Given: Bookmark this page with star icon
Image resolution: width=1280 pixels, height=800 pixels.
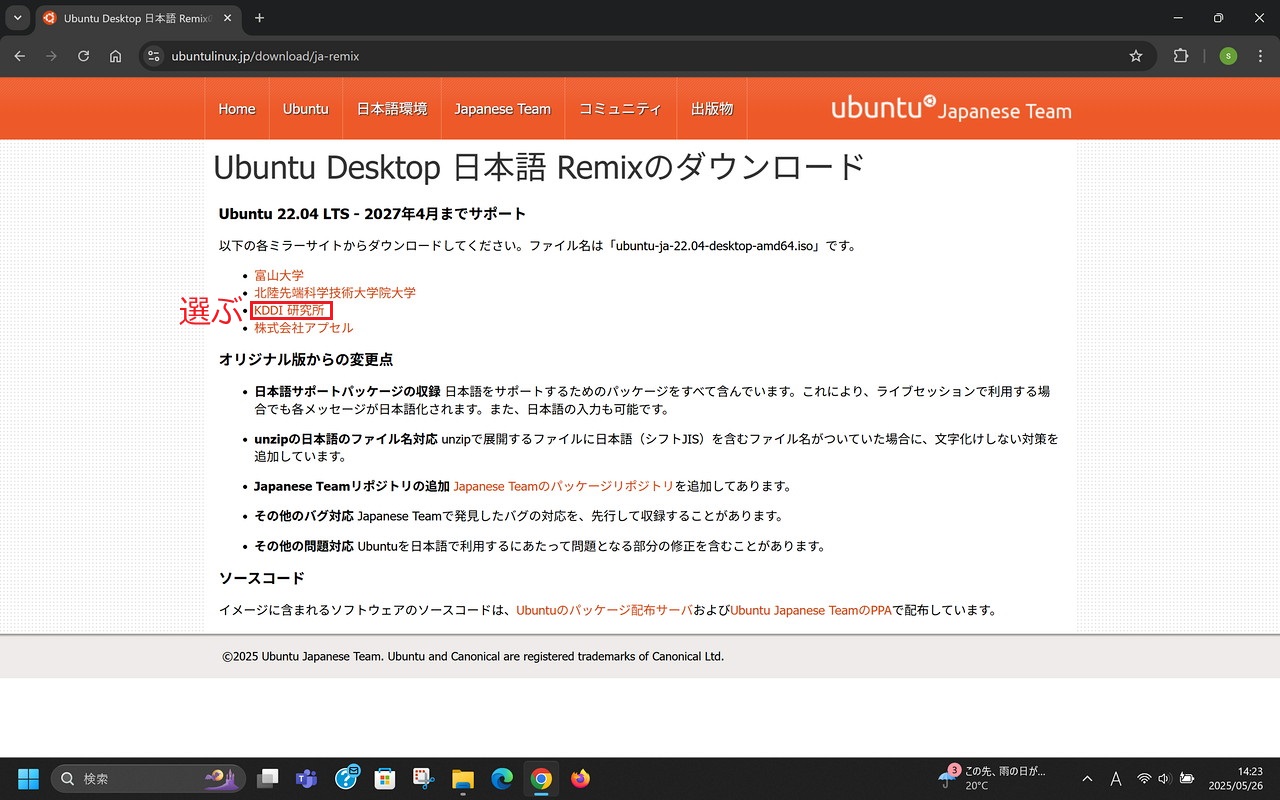Looking at the screenshot, I should [1136, 56].
